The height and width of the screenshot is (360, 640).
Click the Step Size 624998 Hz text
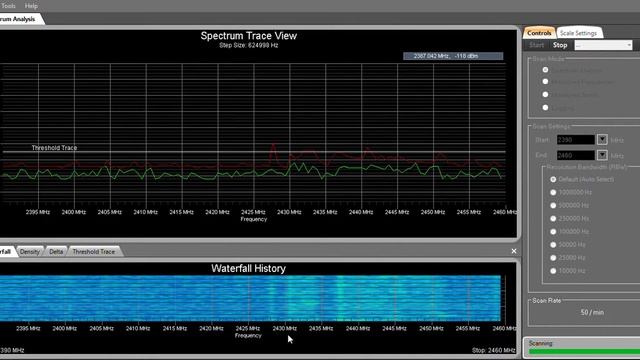click(249, 45)
